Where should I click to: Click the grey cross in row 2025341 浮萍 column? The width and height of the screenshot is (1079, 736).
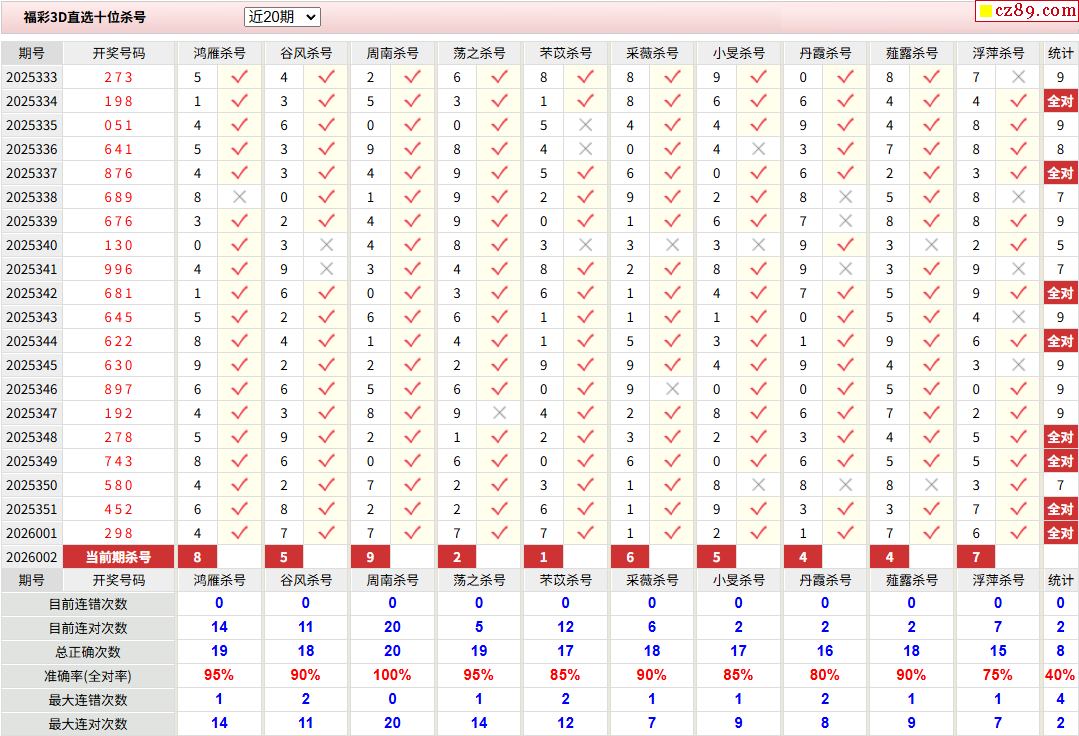tap(1018, 269)
